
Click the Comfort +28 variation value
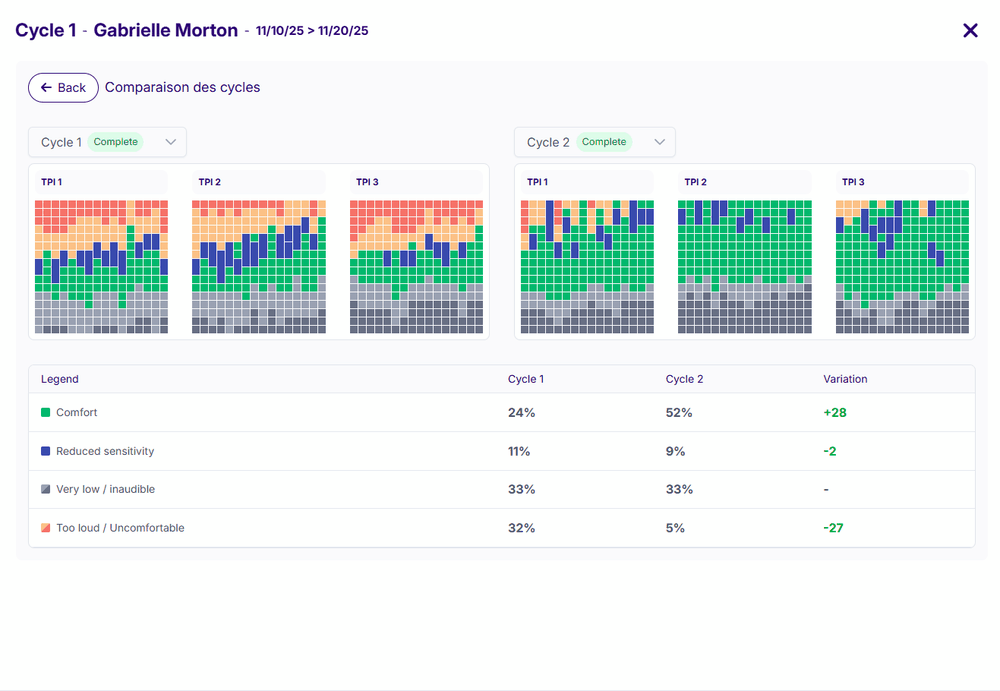(835, 412)
